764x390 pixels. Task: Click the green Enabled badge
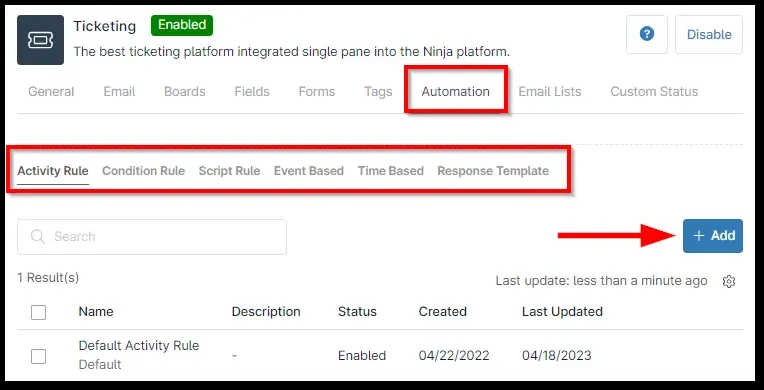point(182,25)
